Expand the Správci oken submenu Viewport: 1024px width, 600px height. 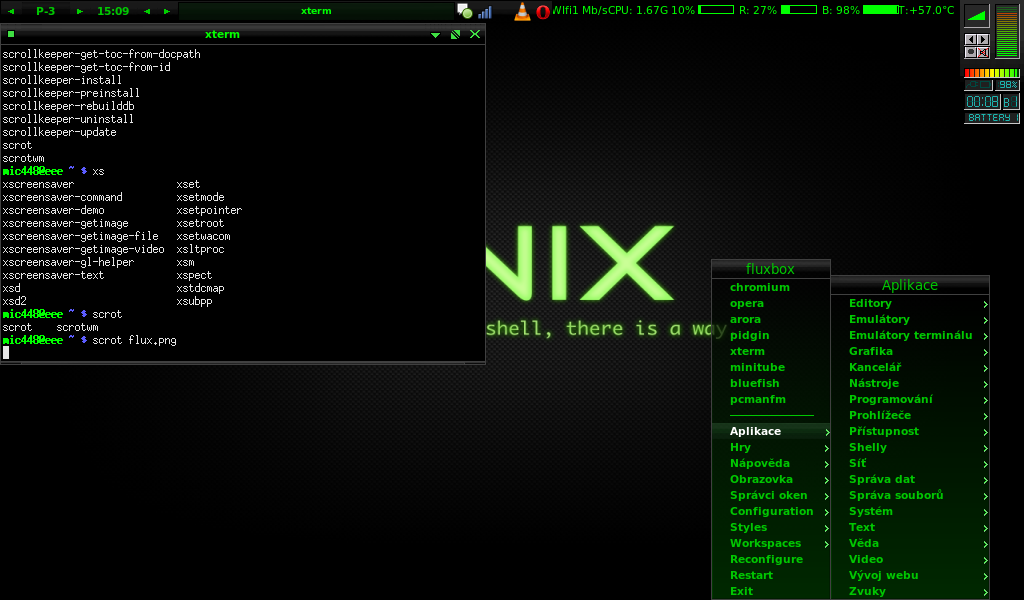(x=771, y=496)
